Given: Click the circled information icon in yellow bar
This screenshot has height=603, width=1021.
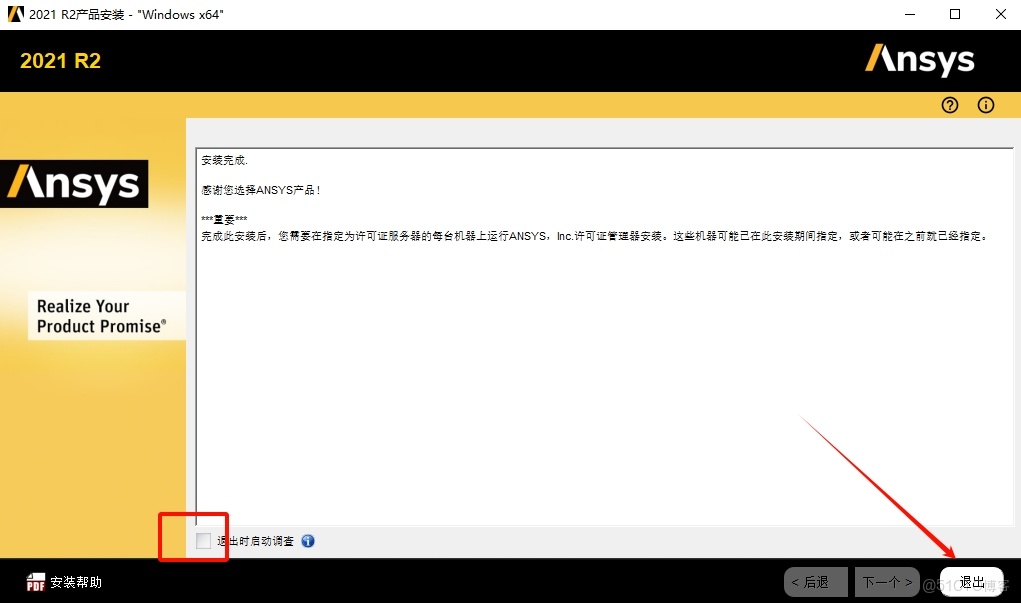Looking at the screenshot, I should [986, 105].
